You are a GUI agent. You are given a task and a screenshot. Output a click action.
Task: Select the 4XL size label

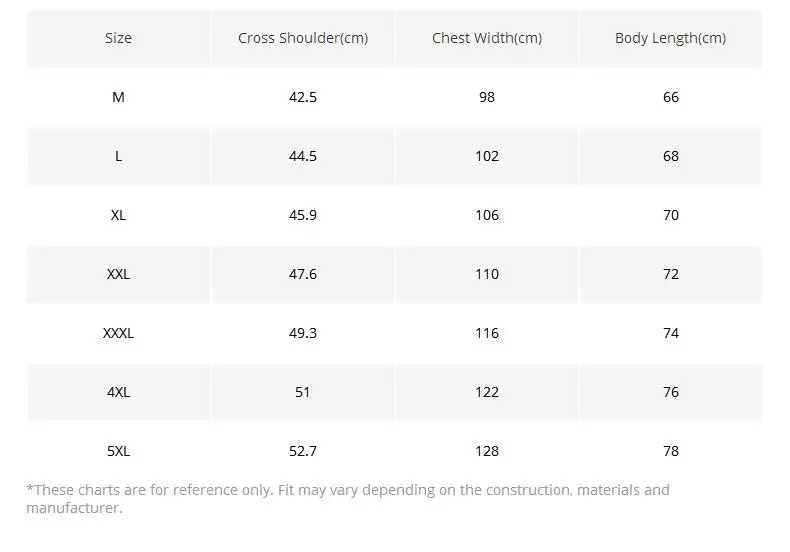[x=118, y=392]
